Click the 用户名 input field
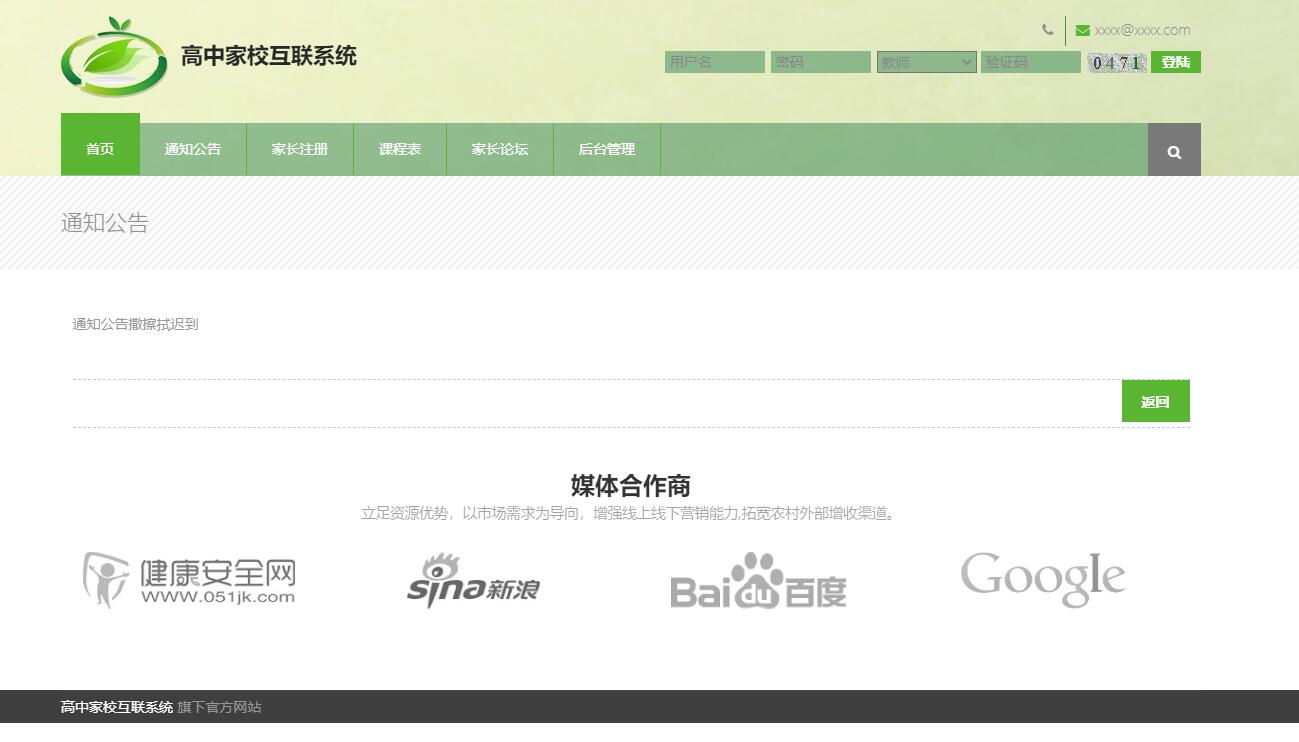The image size is (1299, 742). click(714, 62)
